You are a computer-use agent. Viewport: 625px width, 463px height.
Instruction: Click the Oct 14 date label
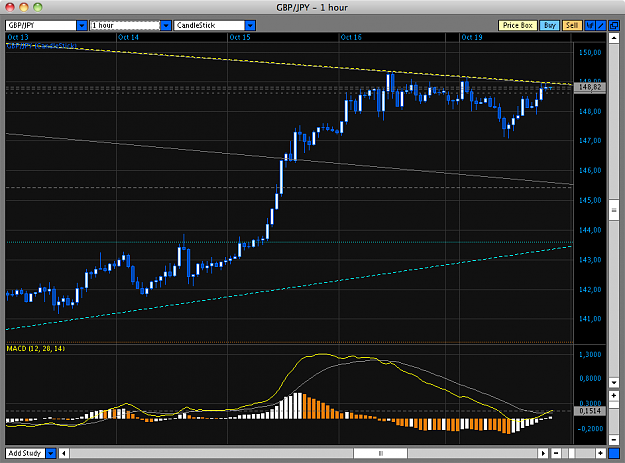click(128, 37)
